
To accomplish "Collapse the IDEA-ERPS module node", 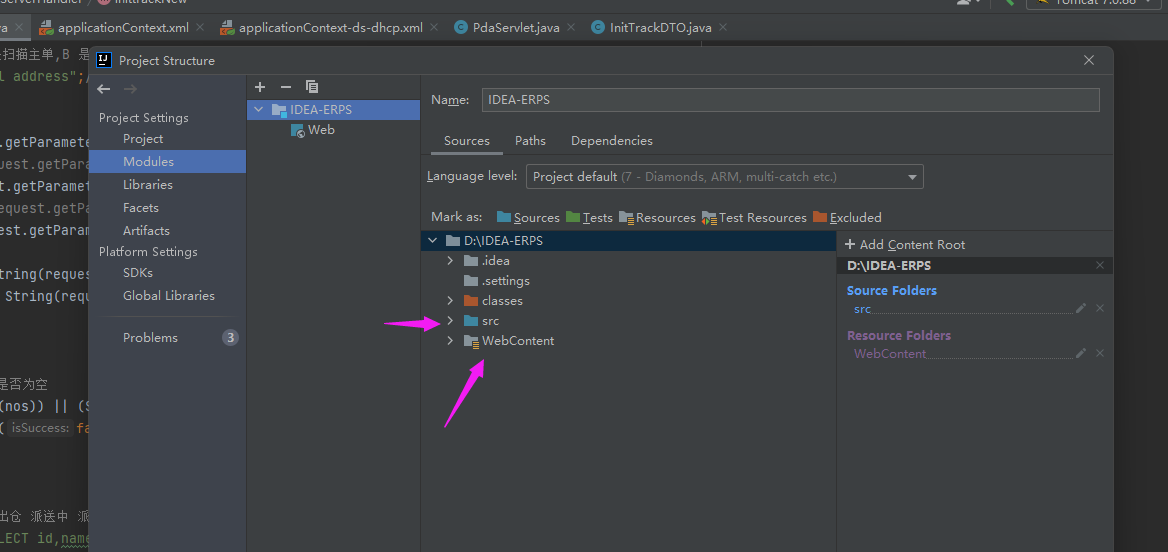I will tap(259, 110).
